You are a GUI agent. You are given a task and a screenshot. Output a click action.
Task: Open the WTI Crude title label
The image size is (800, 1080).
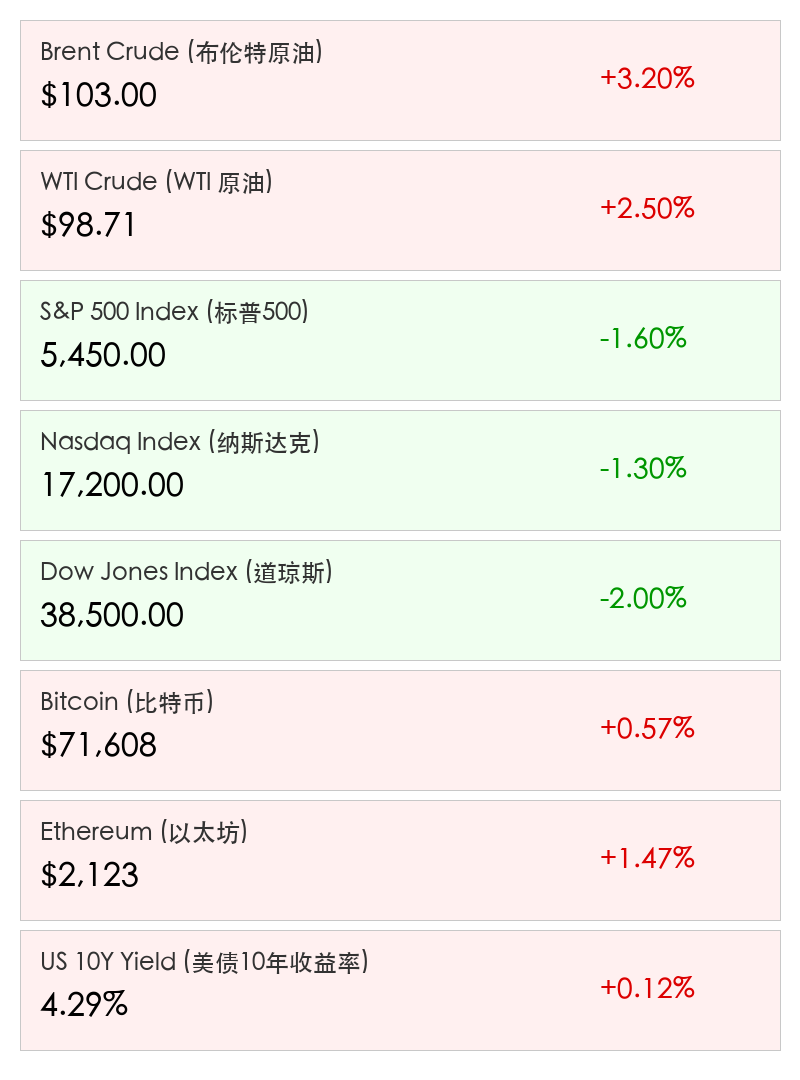156,182
